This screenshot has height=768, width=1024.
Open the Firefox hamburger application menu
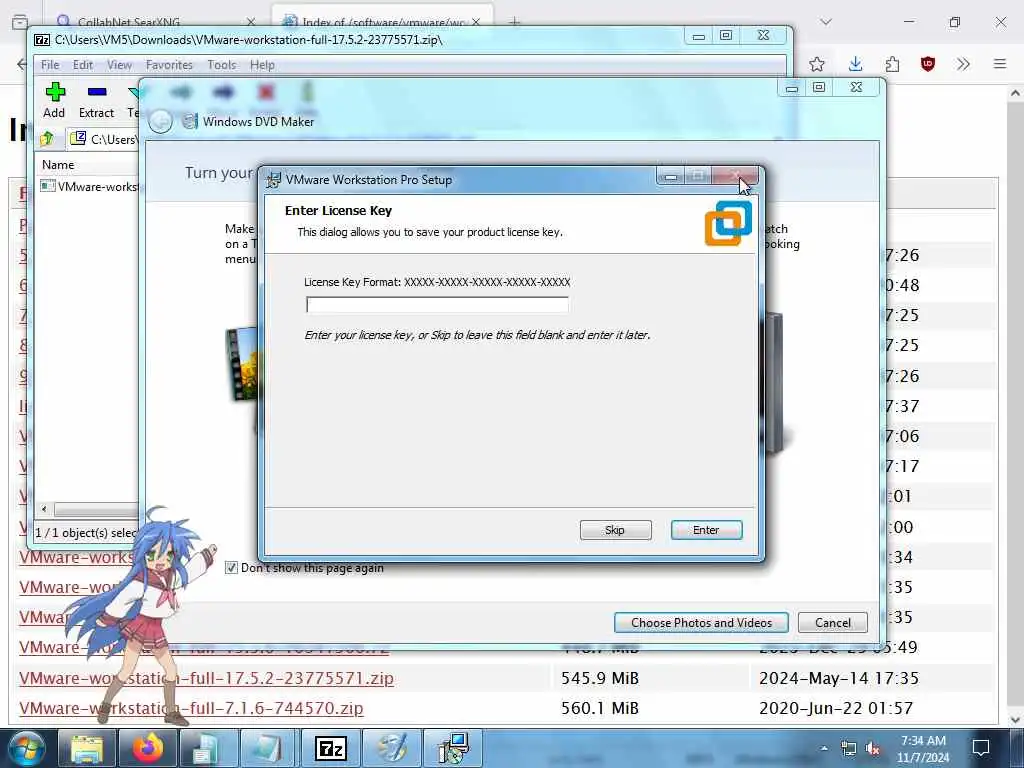point(1000,64)
